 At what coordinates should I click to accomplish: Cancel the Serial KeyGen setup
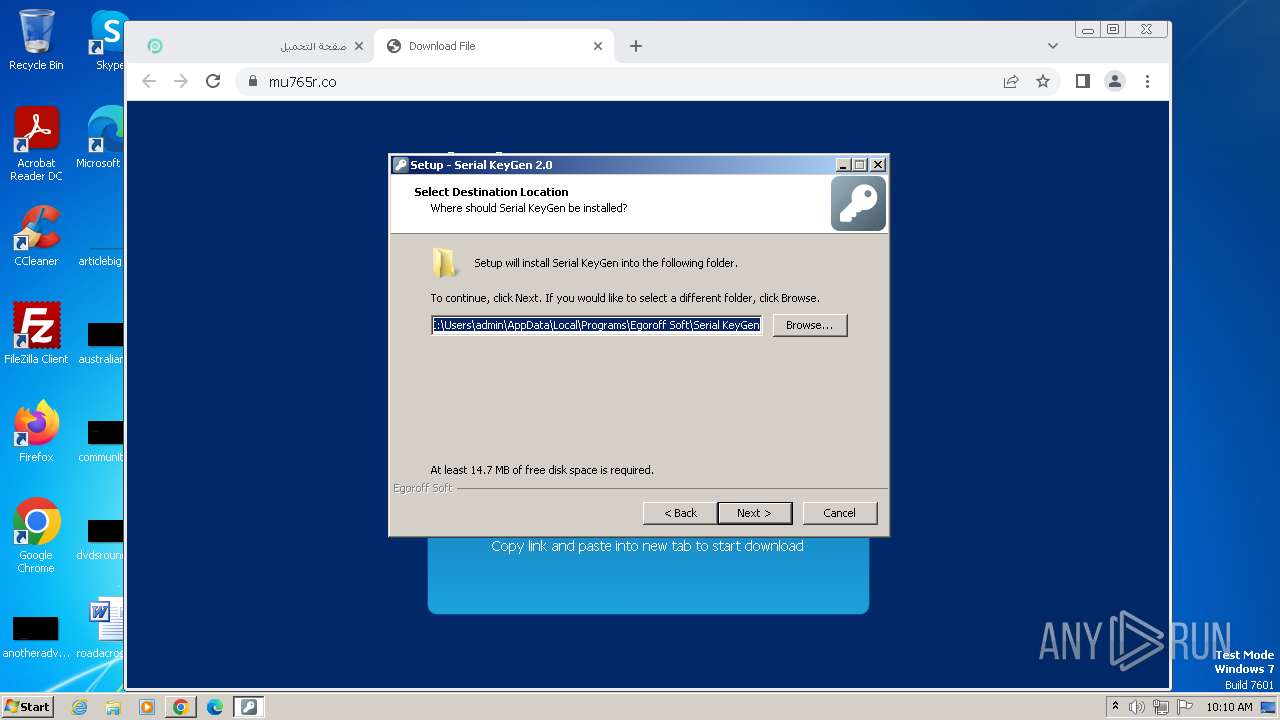pyautogui.click(x=840, y=513)
